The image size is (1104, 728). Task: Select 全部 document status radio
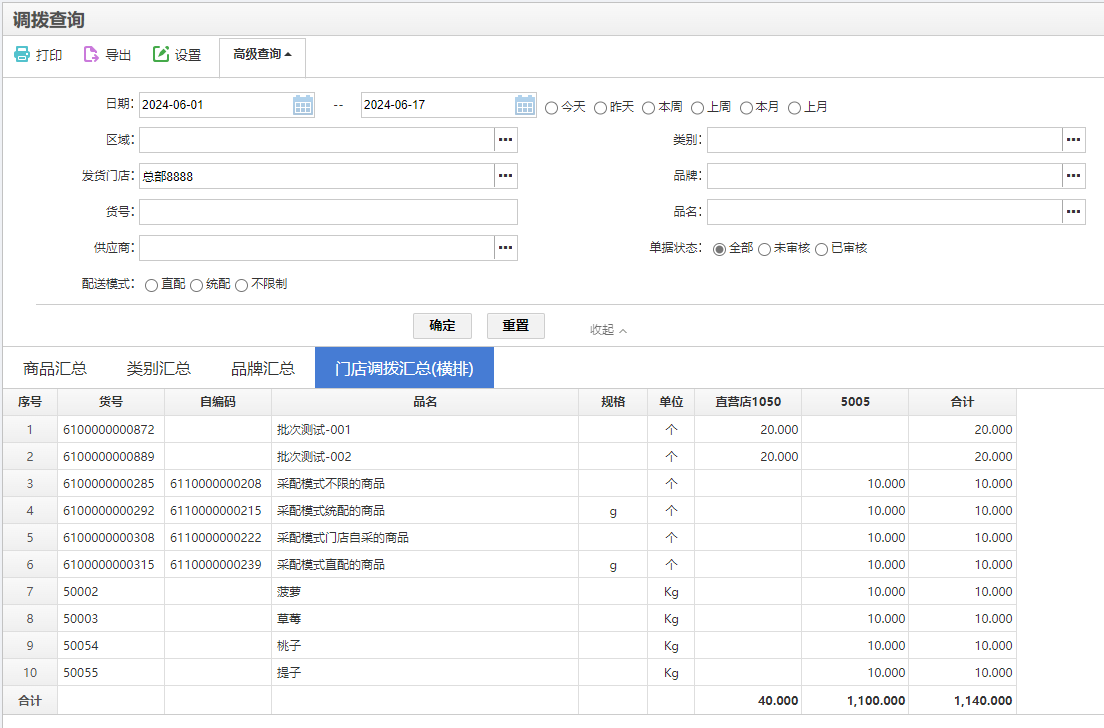[x=719, y=249]
